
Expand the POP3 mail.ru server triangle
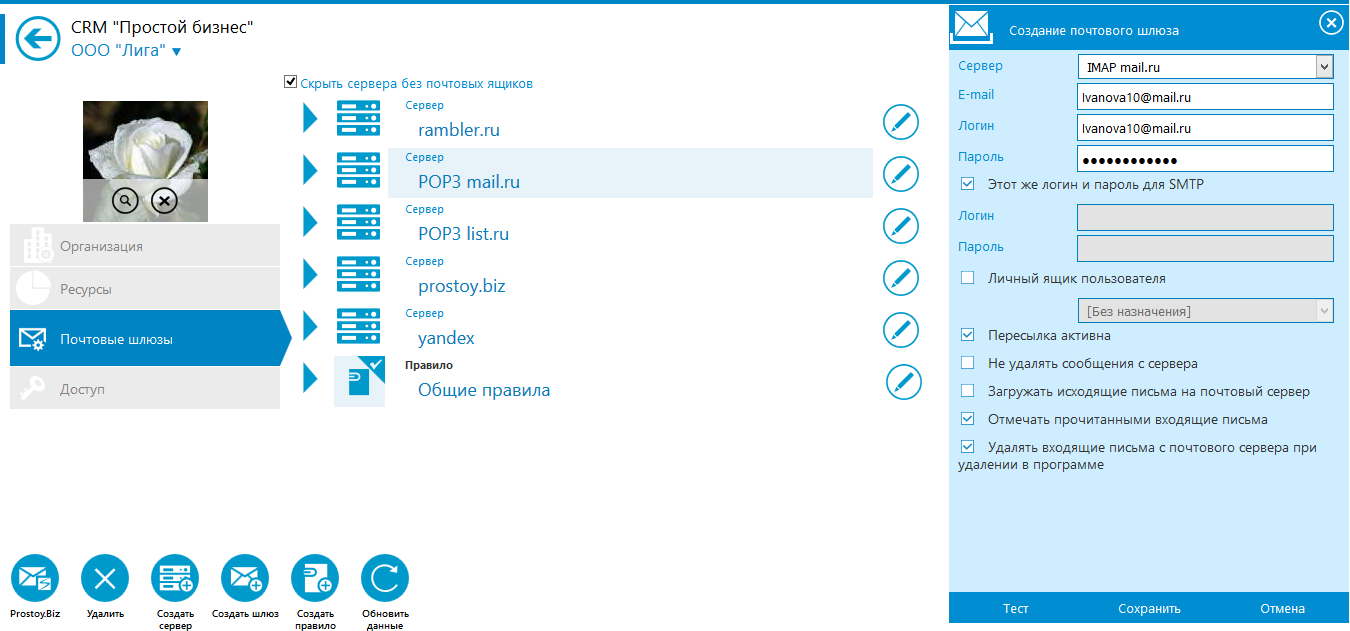pos(310,171)
